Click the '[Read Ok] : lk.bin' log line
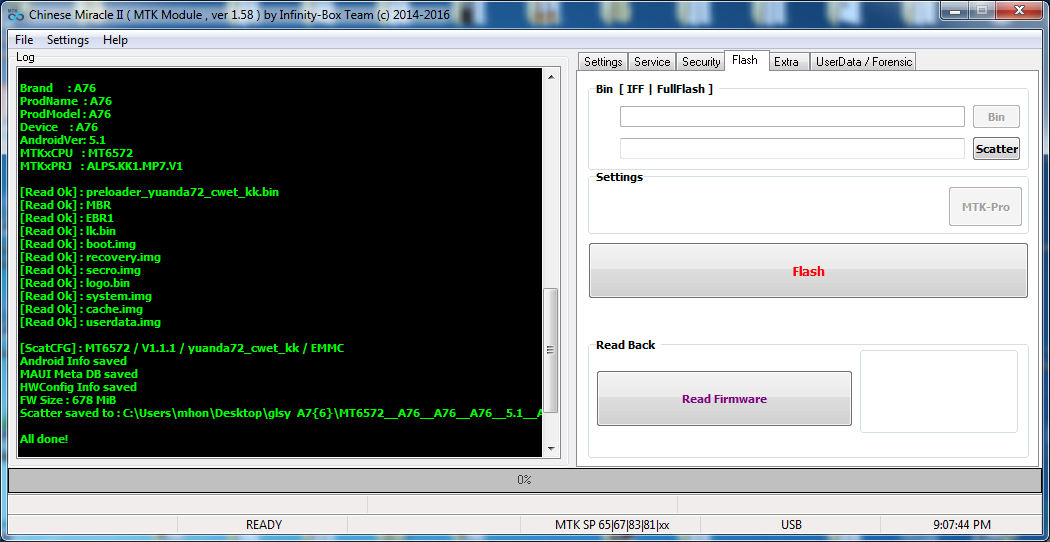The width and height of the screenshot is (1050, 542). coord(68,231)
